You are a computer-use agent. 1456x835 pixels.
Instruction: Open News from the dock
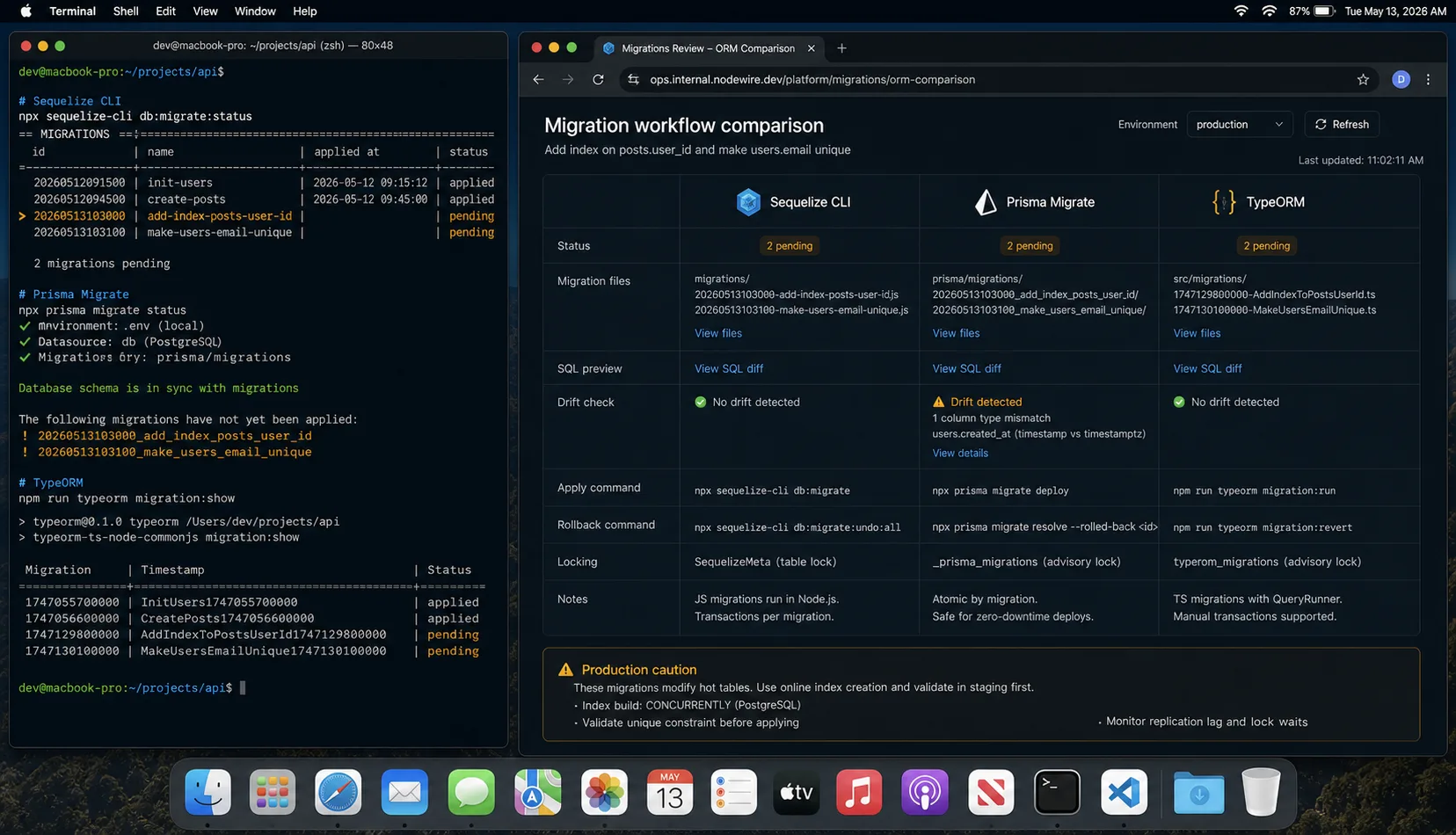[991, 793]
